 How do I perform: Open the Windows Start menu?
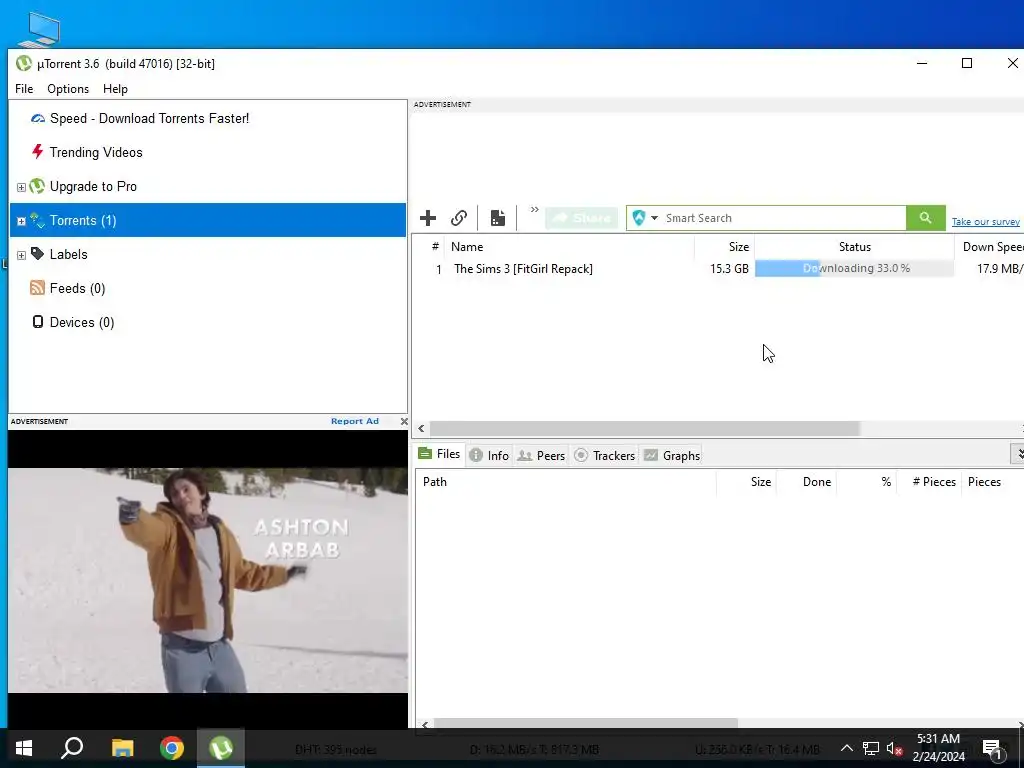[24, 748]
